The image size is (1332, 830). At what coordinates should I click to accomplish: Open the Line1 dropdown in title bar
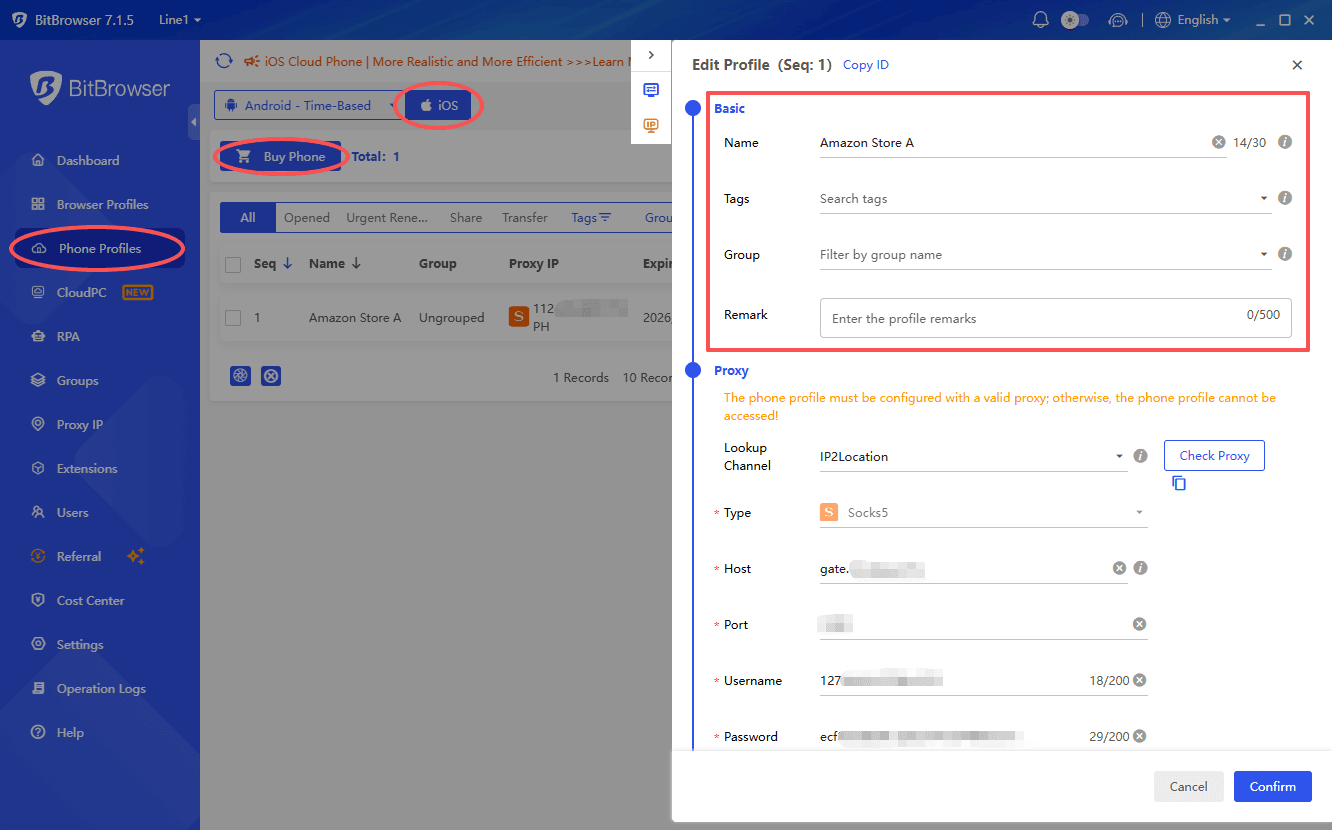[x=180, y=20]
